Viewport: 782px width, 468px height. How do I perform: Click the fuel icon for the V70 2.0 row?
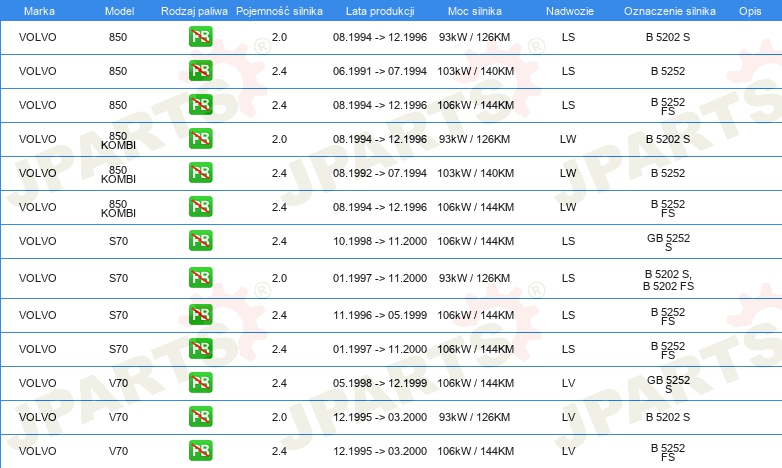(200, 416)
